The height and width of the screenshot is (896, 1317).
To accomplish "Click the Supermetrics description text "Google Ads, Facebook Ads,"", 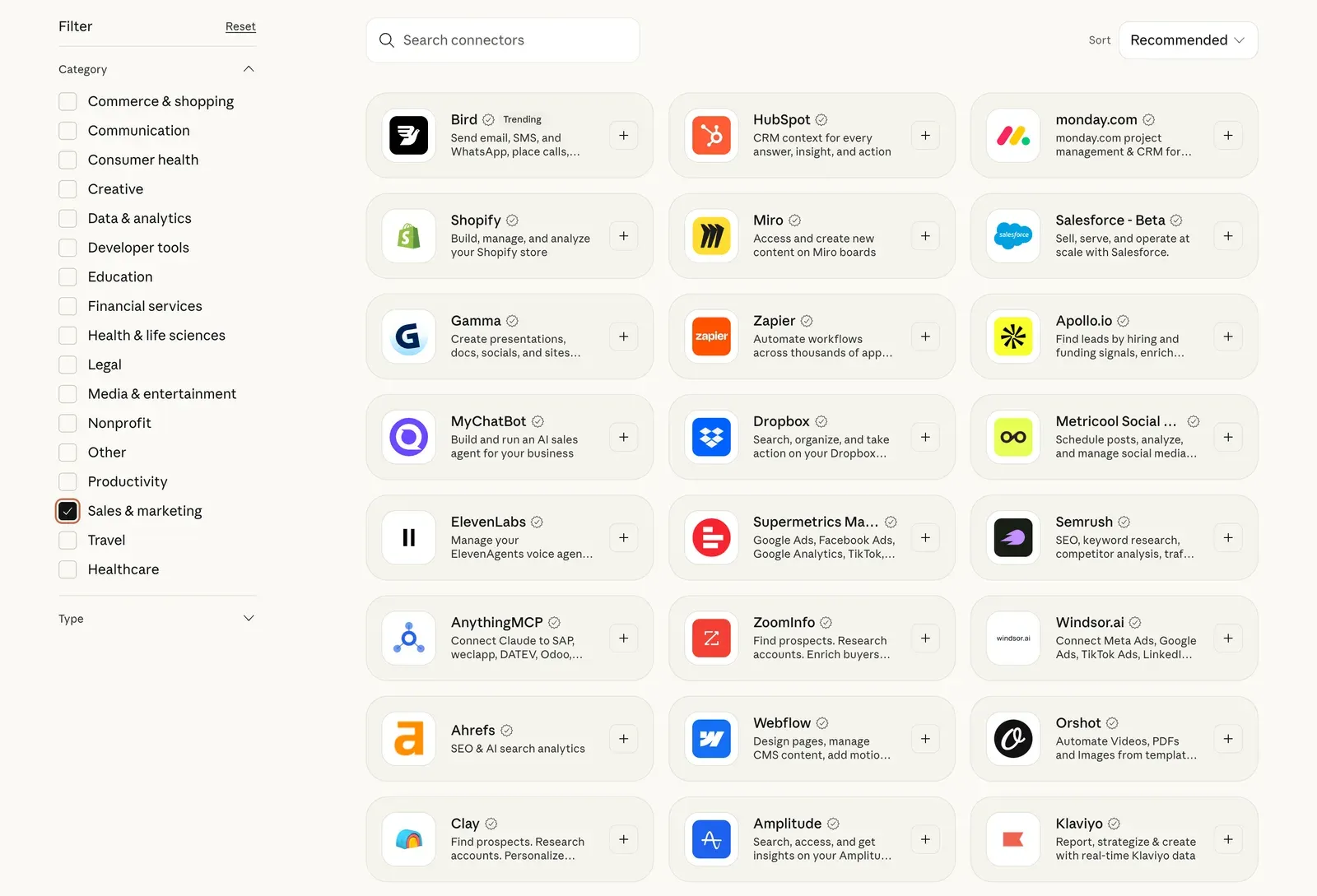I will 824,541.
